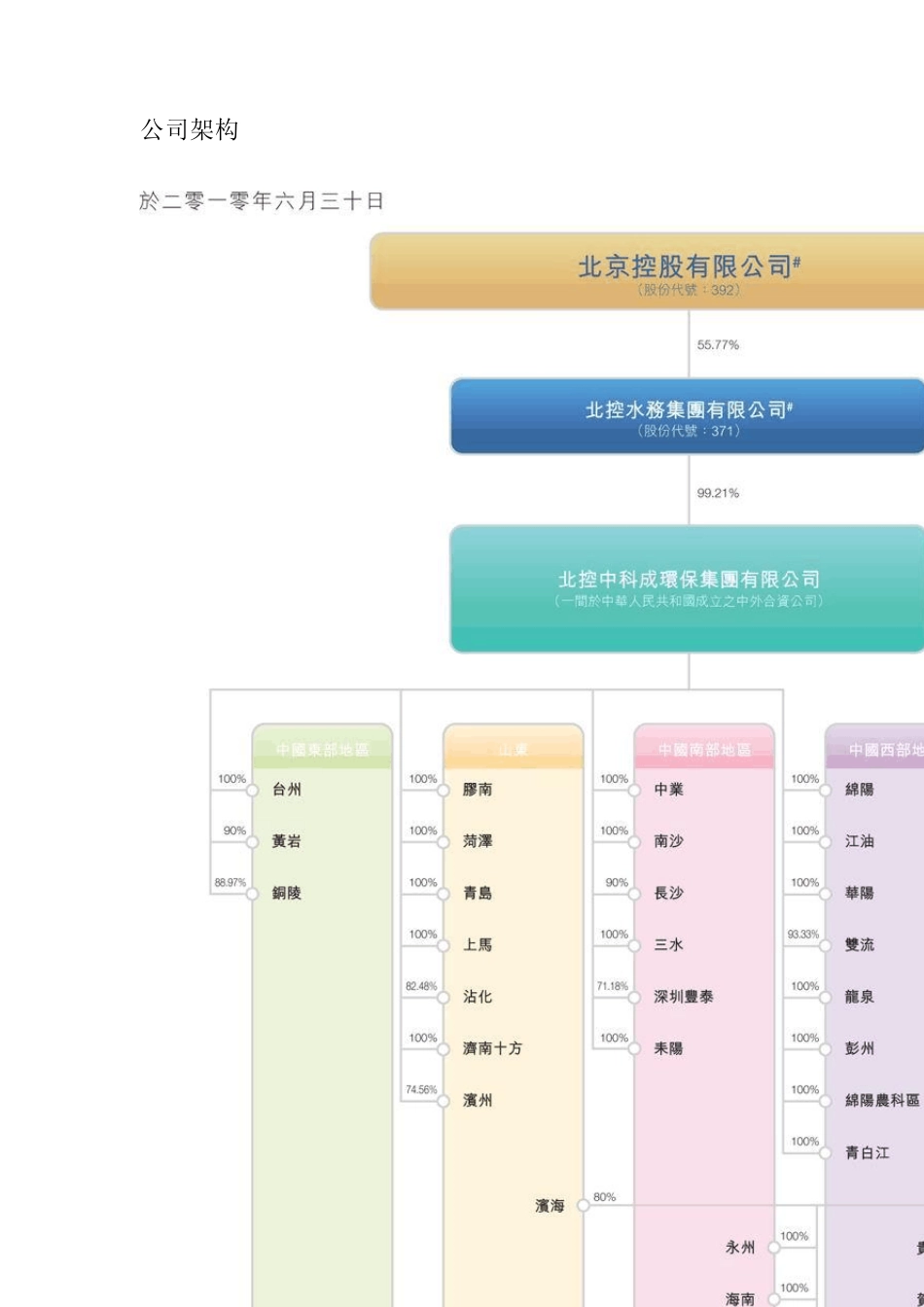Image resolution: width=924 pixels, height=1307 pixels.
Task: Select the 耒陽 entry
Action: 669,1048
